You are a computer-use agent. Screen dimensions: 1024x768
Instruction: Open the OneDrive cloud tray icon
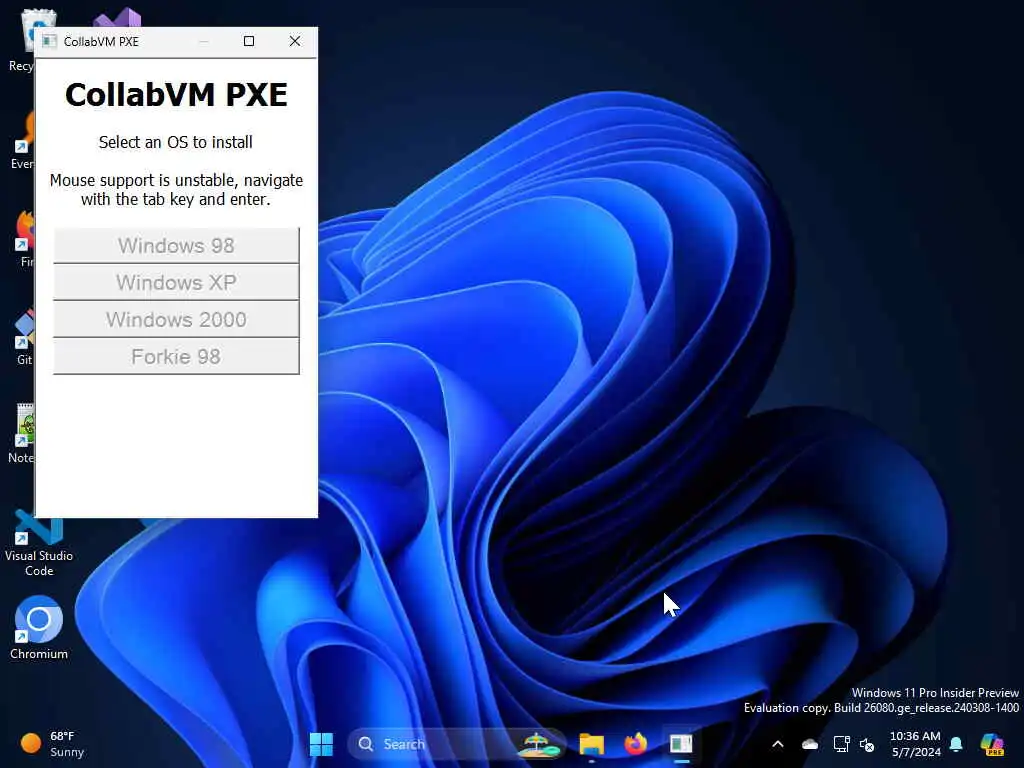point(810,744)
